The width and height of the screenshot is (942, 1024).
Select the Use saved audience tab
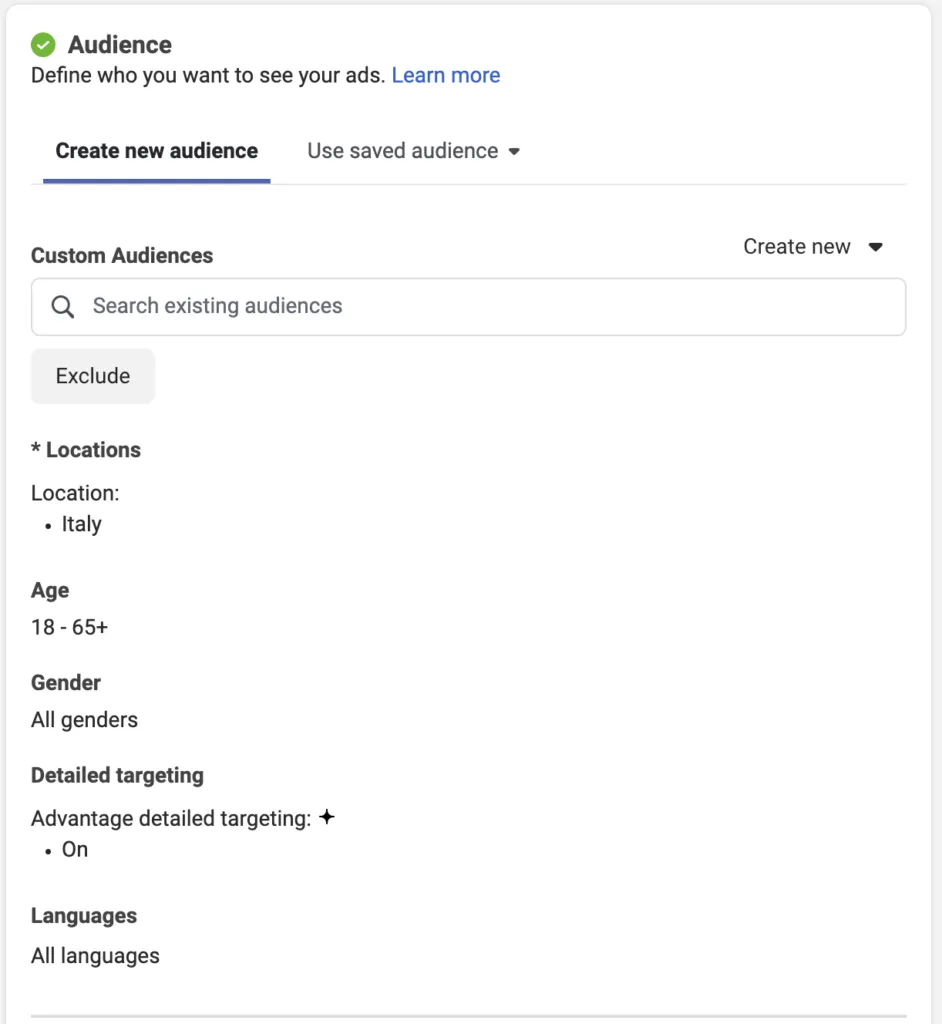click(402, 151)
